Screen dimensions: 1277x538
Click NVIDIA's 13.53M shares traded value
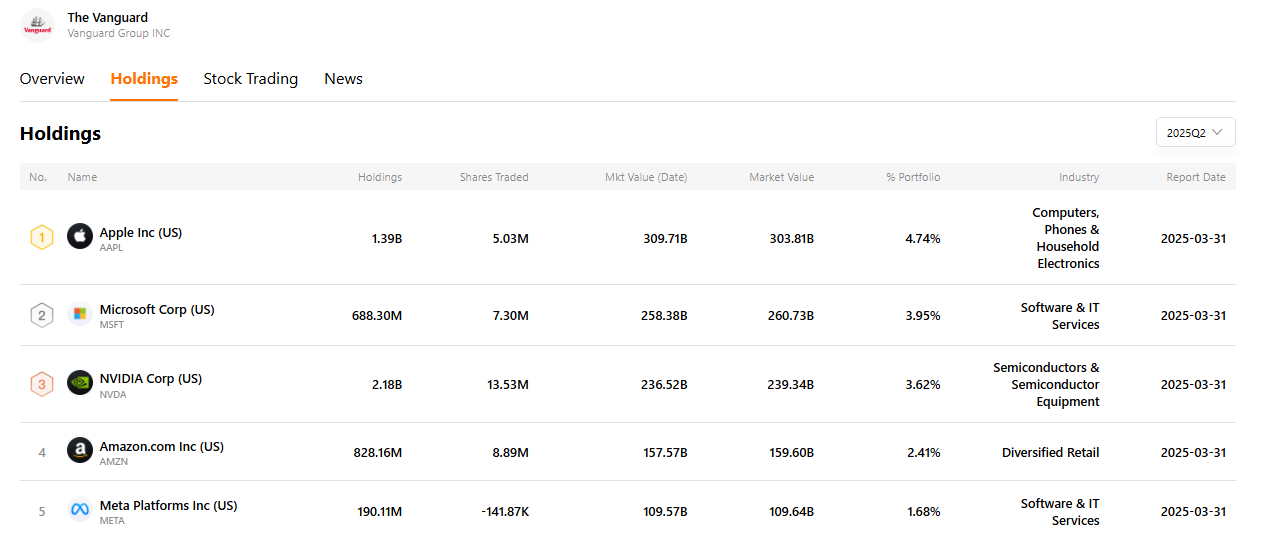pyautogui.click(x=505, y=384)
